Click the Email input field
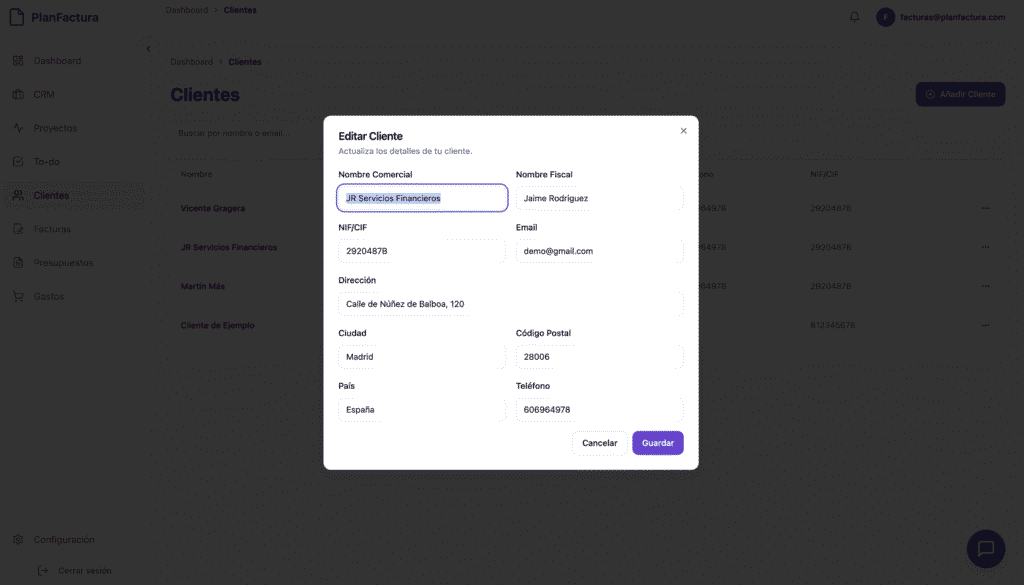The image size is (1024, 585). tap(599, 251)
